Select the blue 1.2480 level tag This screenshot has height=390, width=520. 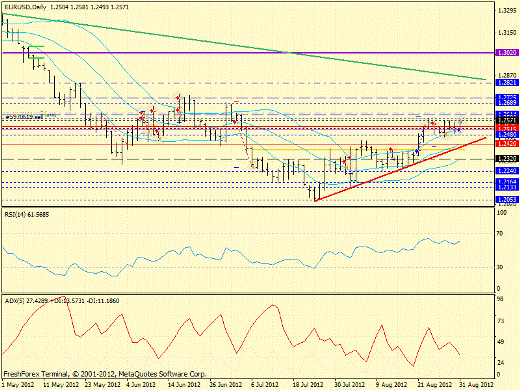(507, 135)
